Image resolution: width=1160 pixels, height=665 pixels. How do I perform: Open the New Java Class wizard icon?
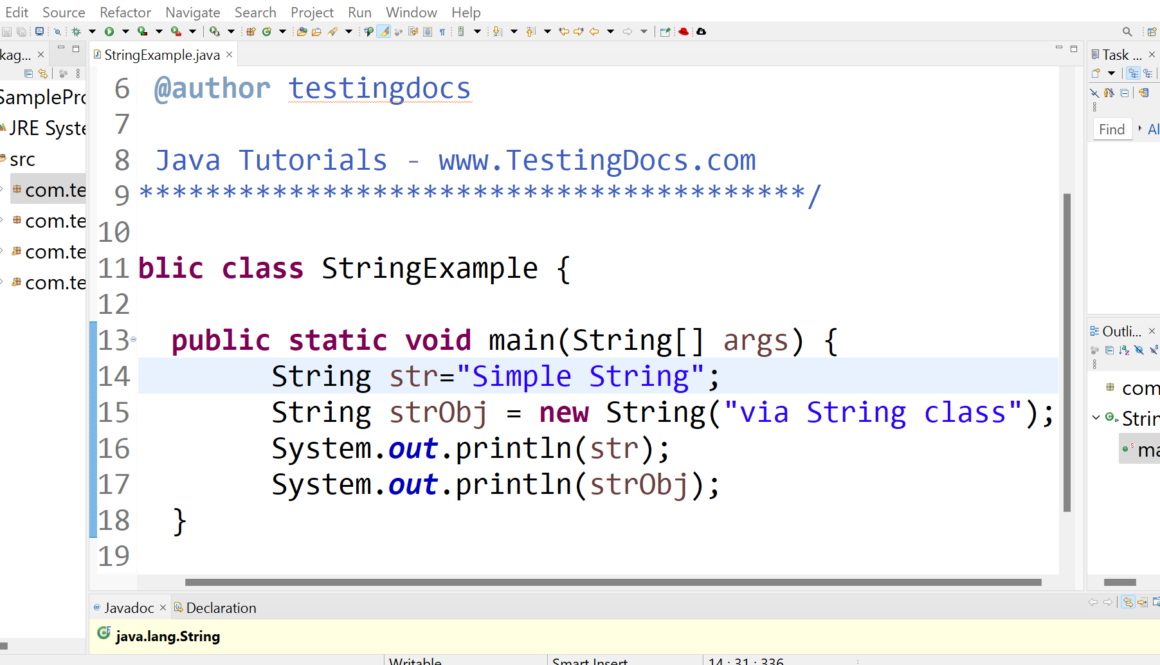click(x=266, y=32)
